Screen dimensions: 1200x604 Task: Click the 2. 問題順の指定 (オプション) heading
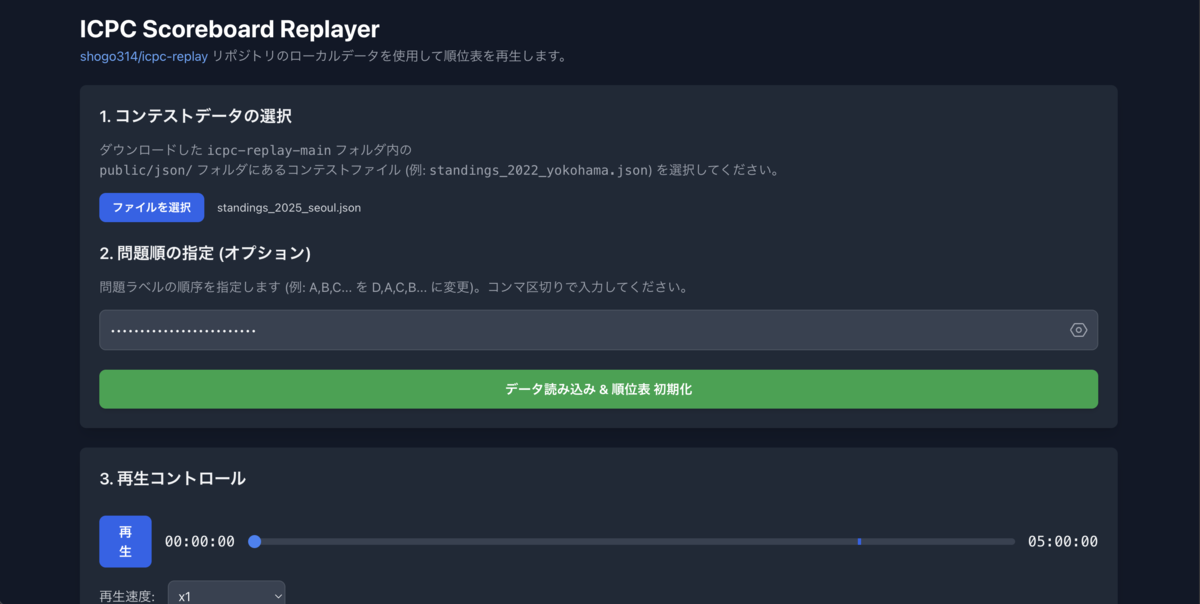tap(205, 252)
